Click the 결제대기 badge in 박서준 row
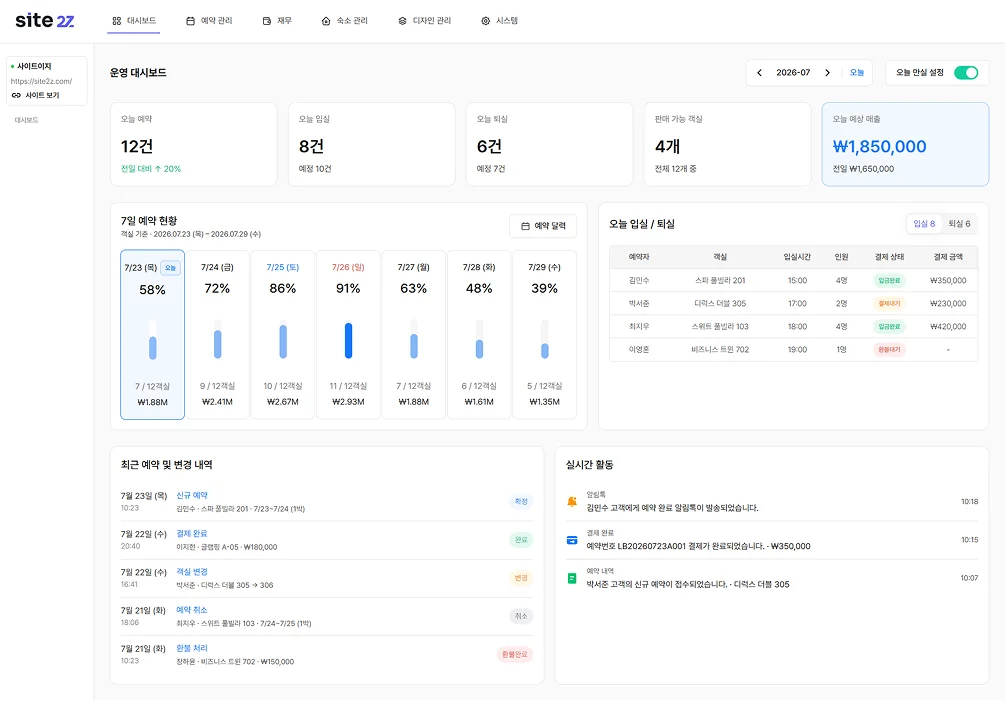The image size is (1005, 701). point(889,304)
